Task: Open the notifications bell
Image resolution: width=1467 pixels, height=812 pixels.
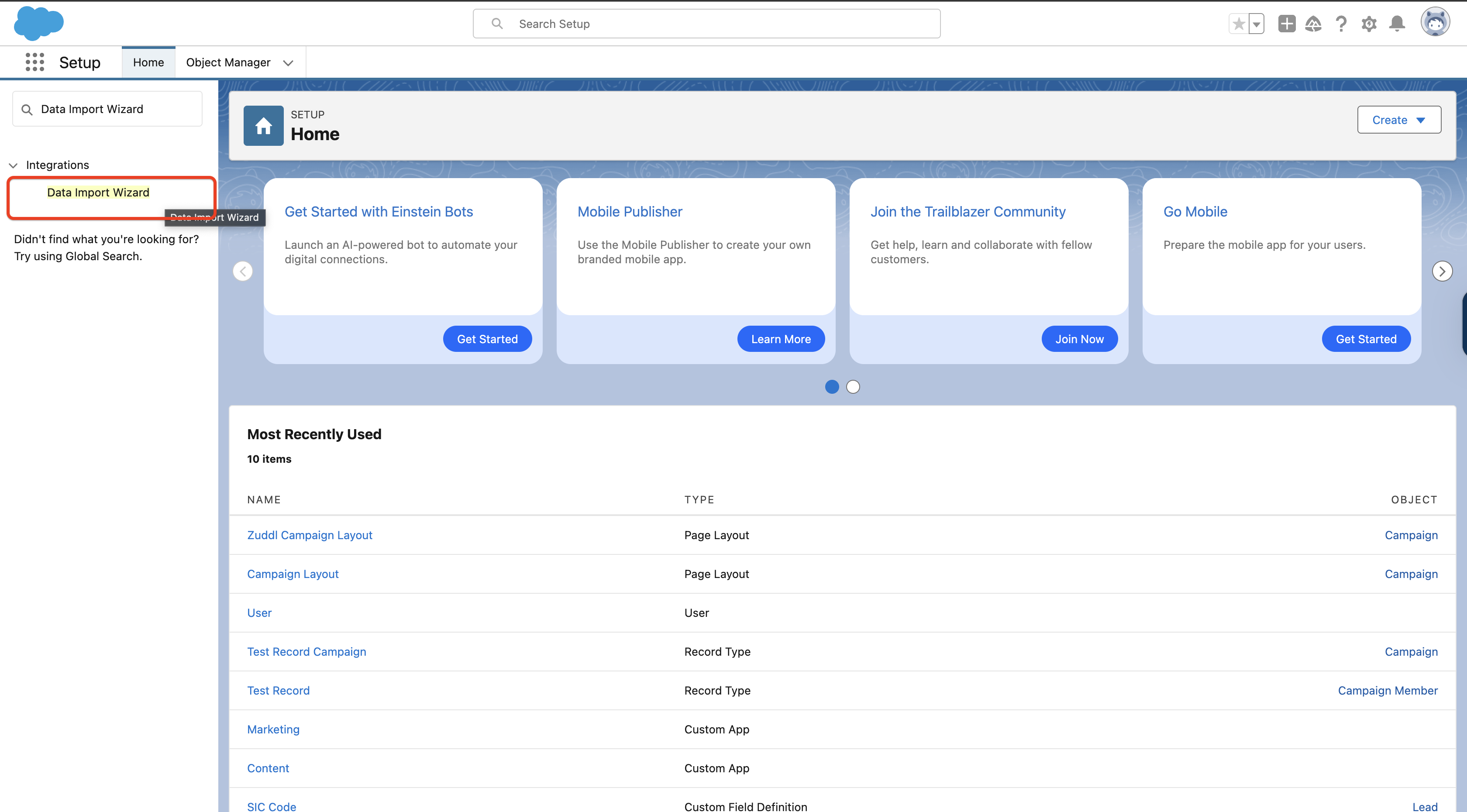Action: click(1397, 24)
